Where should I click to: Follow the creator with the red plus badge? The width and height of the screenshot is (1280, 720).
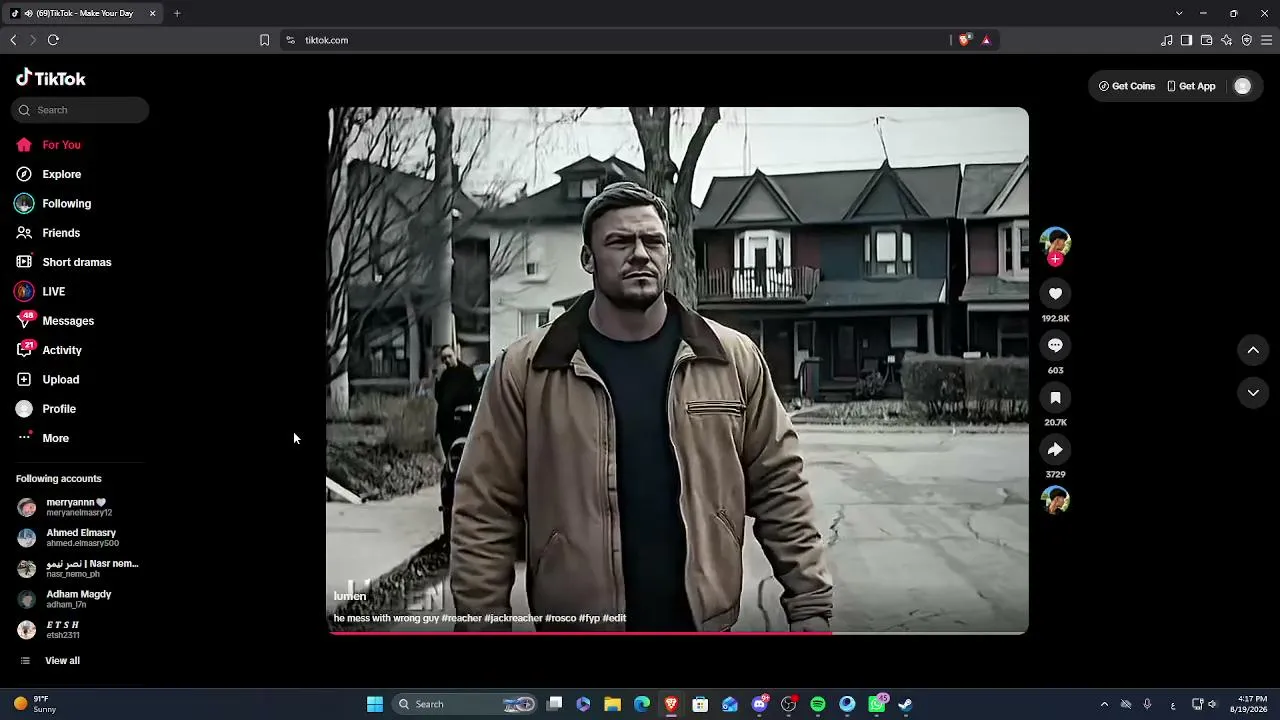coord(1055,259)
